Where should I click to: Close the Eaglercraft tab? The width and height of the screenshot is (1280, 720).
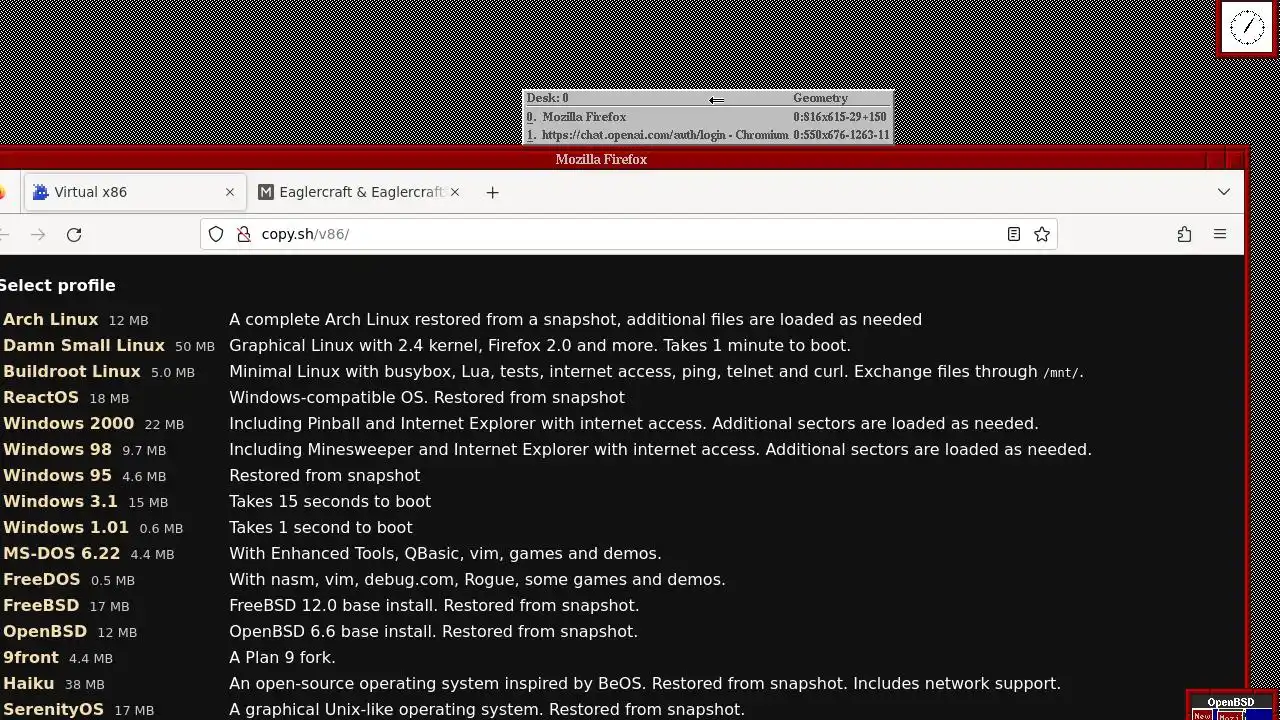pos(455,192)
